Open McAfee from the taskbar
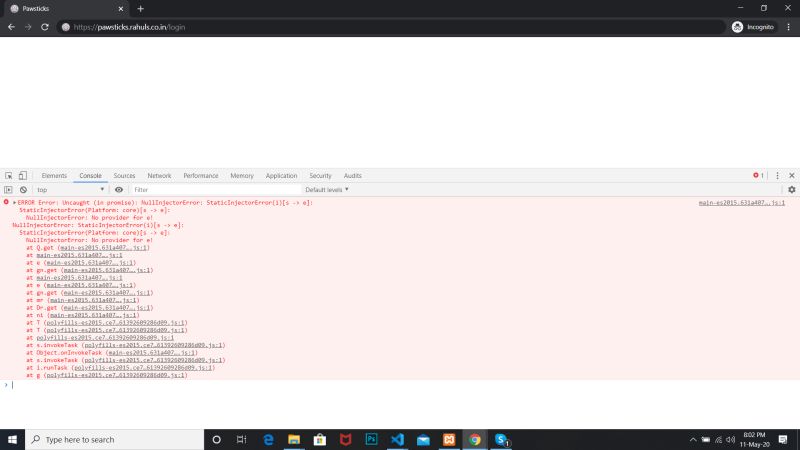Screen dimensions: 800x450 click(345, 439)
